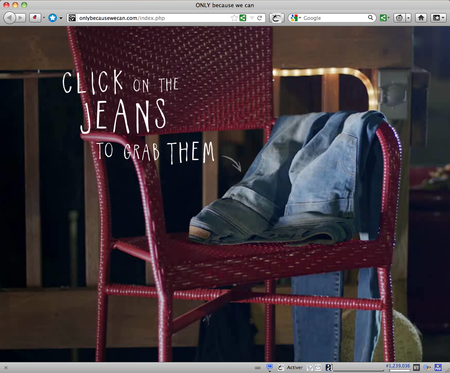
Task: Open the Google search engine selector dropdown
Action: [x=295, y=18]
